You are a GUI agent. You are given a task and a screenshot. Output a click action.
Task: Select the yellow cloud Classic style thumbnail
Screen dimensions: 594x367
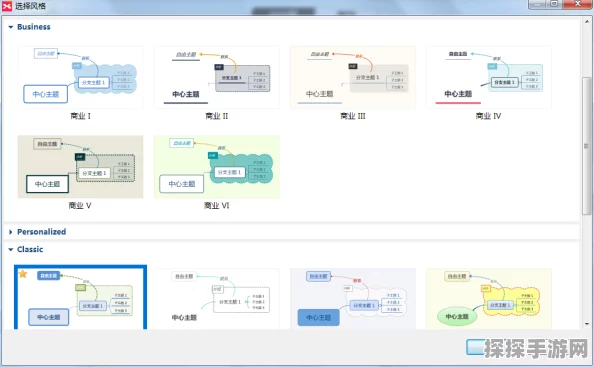coord(489,298)
